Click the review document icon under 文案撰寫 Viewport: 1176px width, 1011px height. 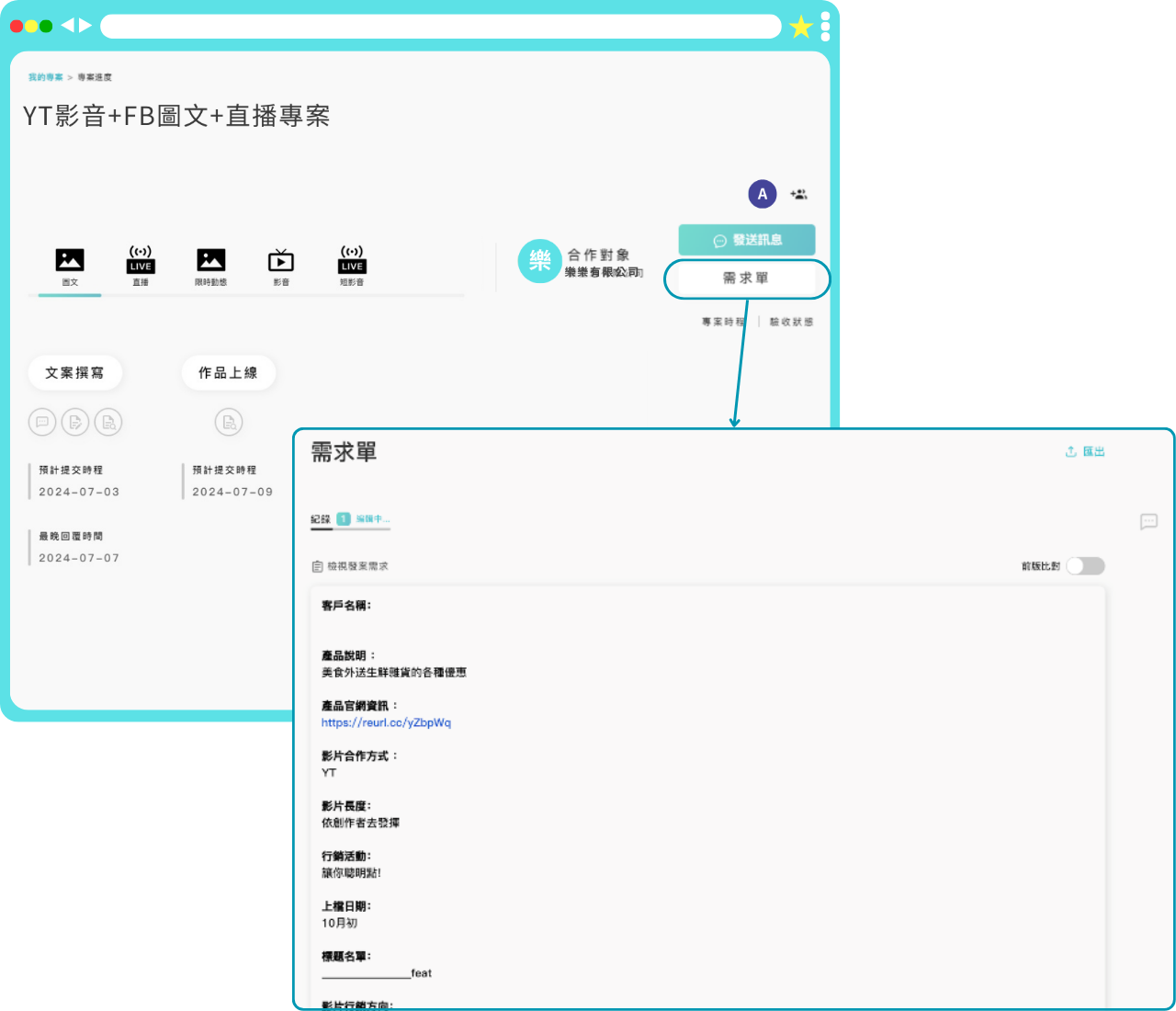[x=108, y=422]
